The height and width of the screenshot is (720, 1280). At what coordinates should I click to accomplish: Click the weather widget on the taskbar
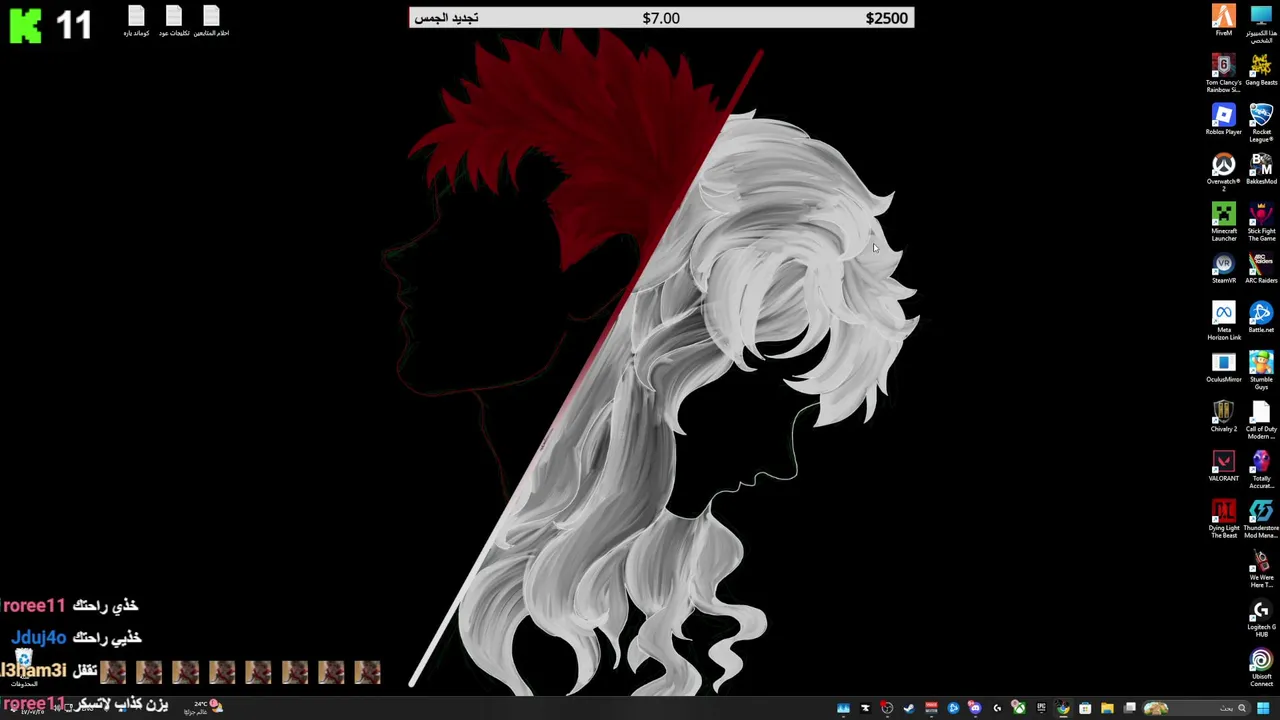[202, 707]
